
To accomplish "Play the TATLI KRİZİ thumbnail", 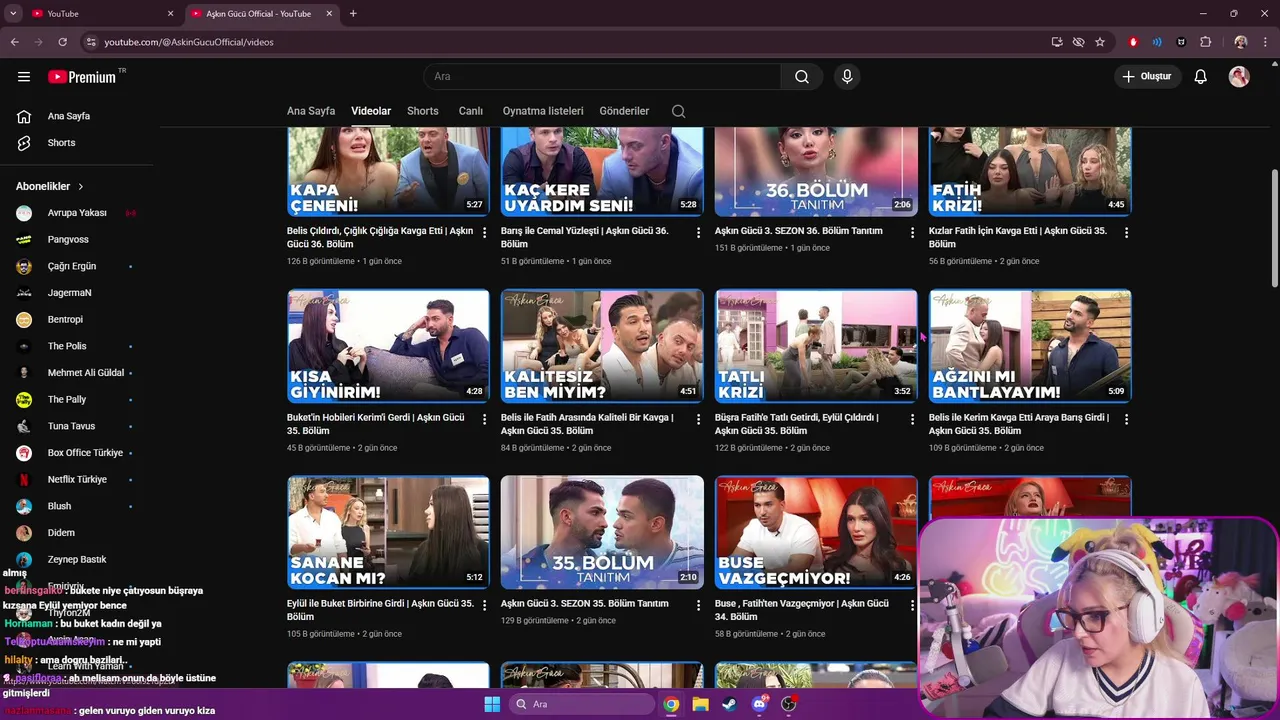I will (816, 346).
